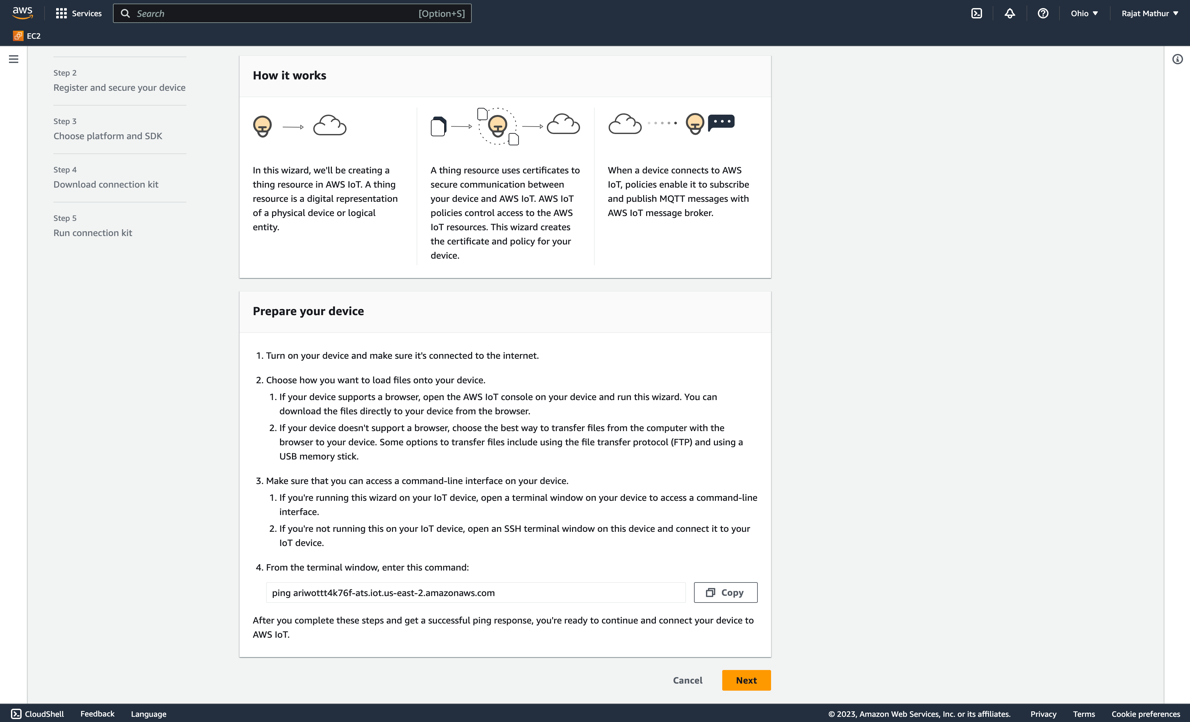
Task: Open the left navigation hamburger icon
Action: pyautogui.click(x=13, y=59)
